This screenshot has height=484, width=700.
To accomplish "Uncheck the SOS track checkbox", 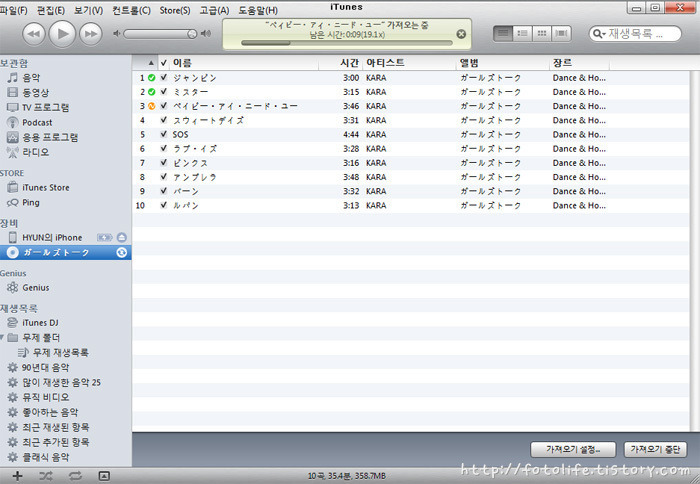I will (x=164, y=134).
